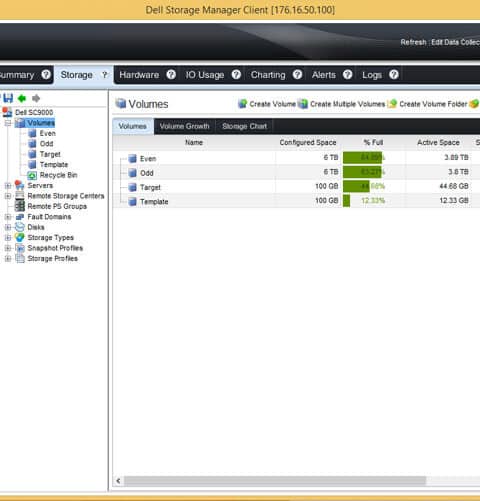Click the horizontal scrollbar thumb

click(x=275, y=481)
